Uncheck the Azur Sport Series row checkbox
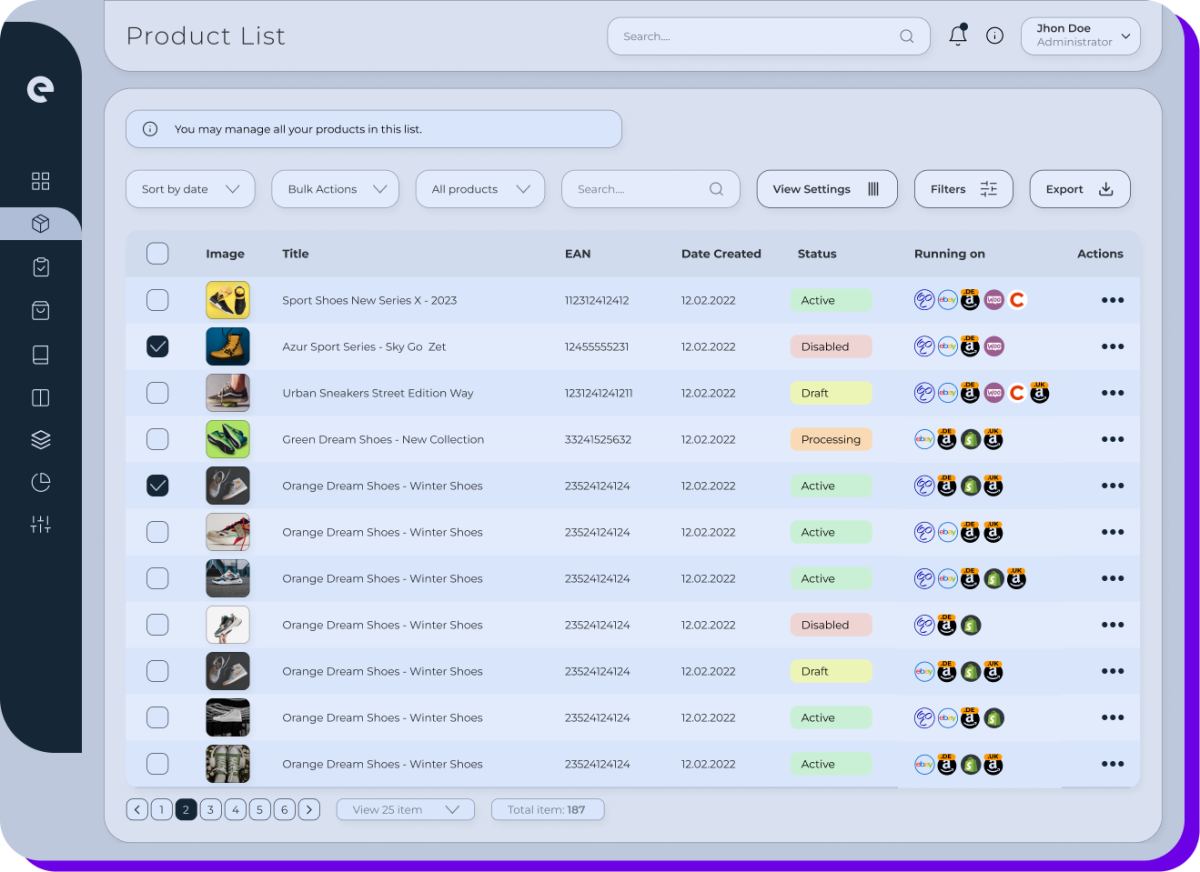 157,346
